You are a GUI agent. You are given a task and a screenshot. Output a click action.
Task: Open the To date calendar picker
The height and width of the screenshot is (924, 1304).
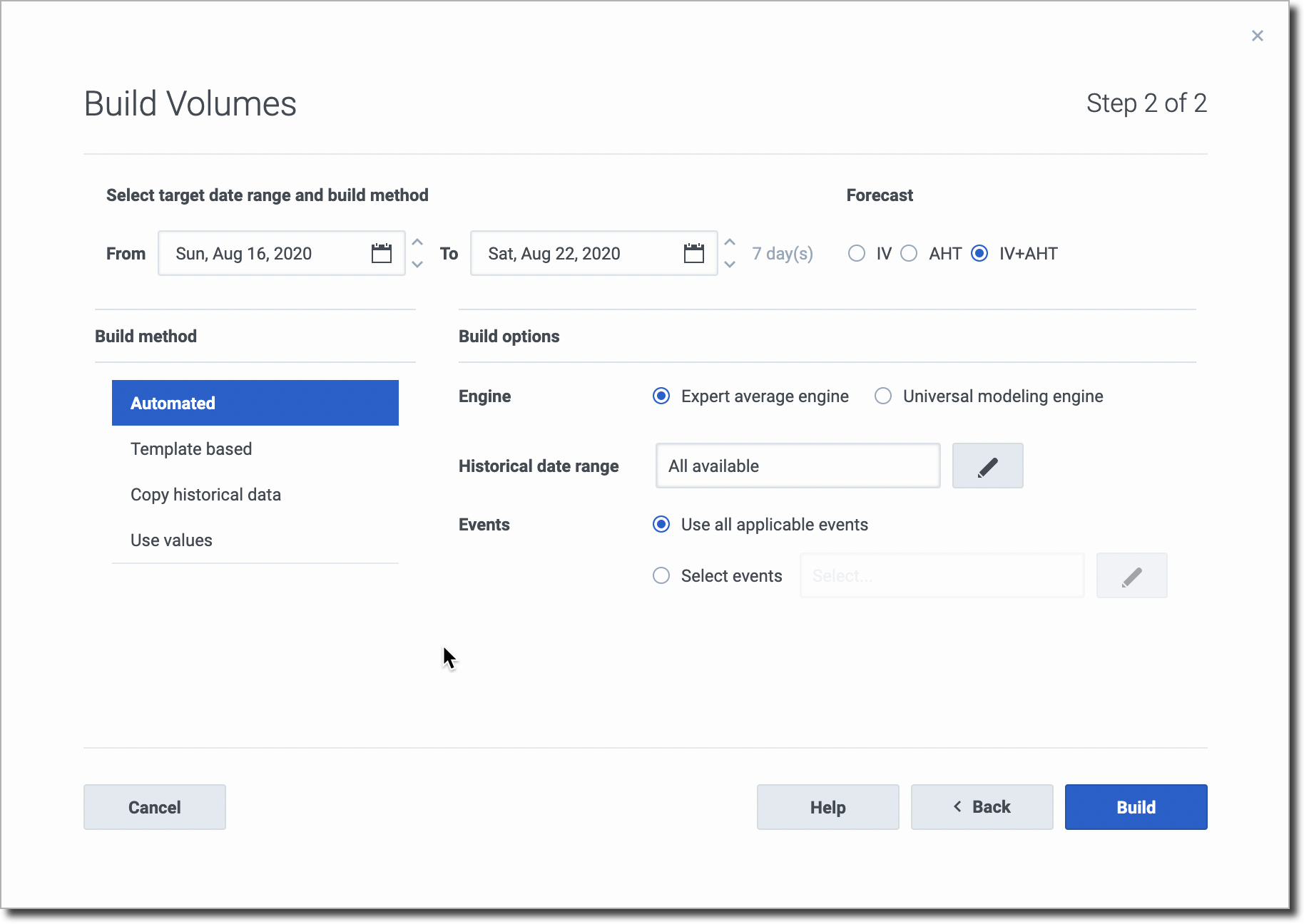[x=694, y=253]
